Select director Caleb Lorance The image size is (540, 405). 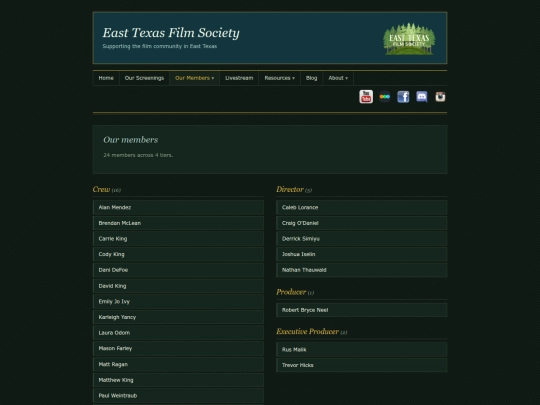pos(362,207)
